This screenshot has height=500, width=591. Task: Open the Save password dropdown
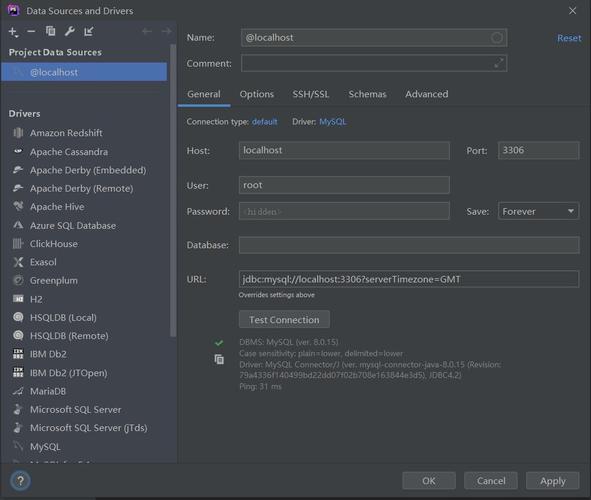(538, 211)
